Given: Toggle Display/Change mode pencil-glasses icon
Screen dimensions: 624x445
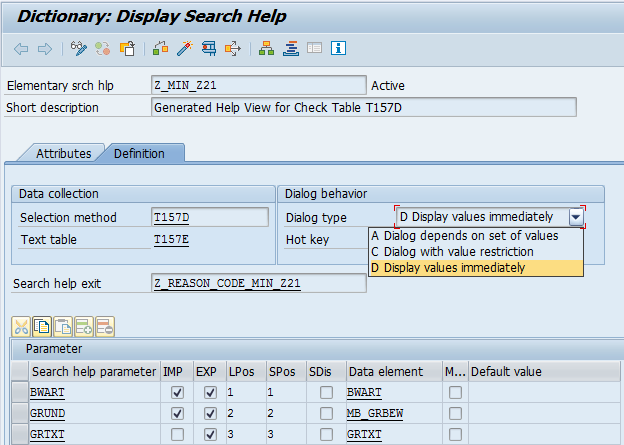Looking at the screenshot, I should point(78,49).
